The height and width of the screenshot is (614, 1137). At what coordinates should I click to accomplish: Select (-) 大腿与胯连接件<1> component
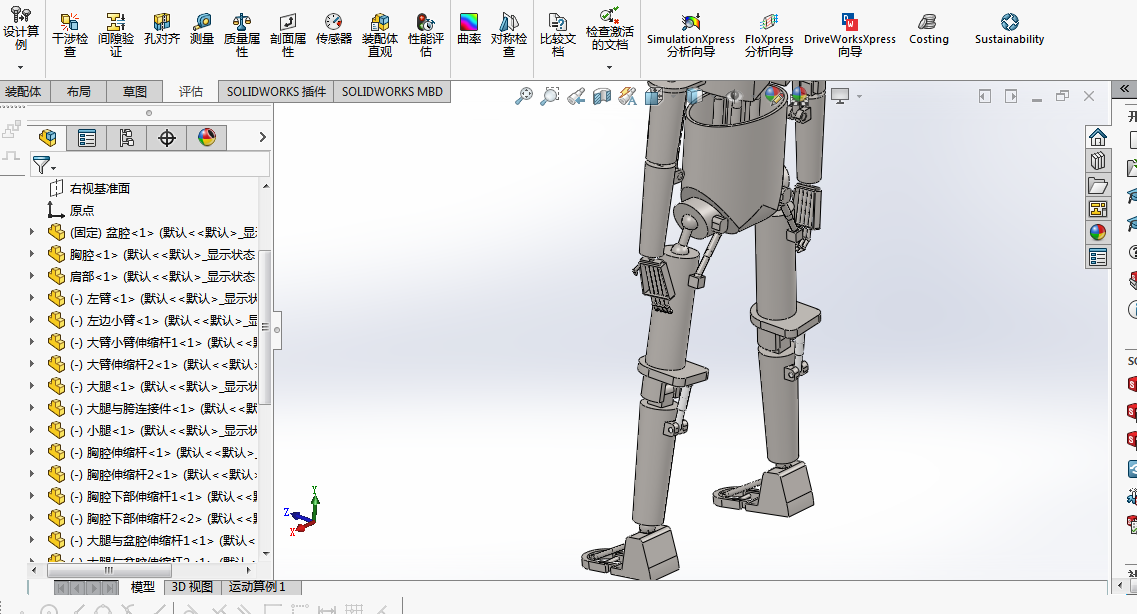pyautogui.click(x=152, y=408)
